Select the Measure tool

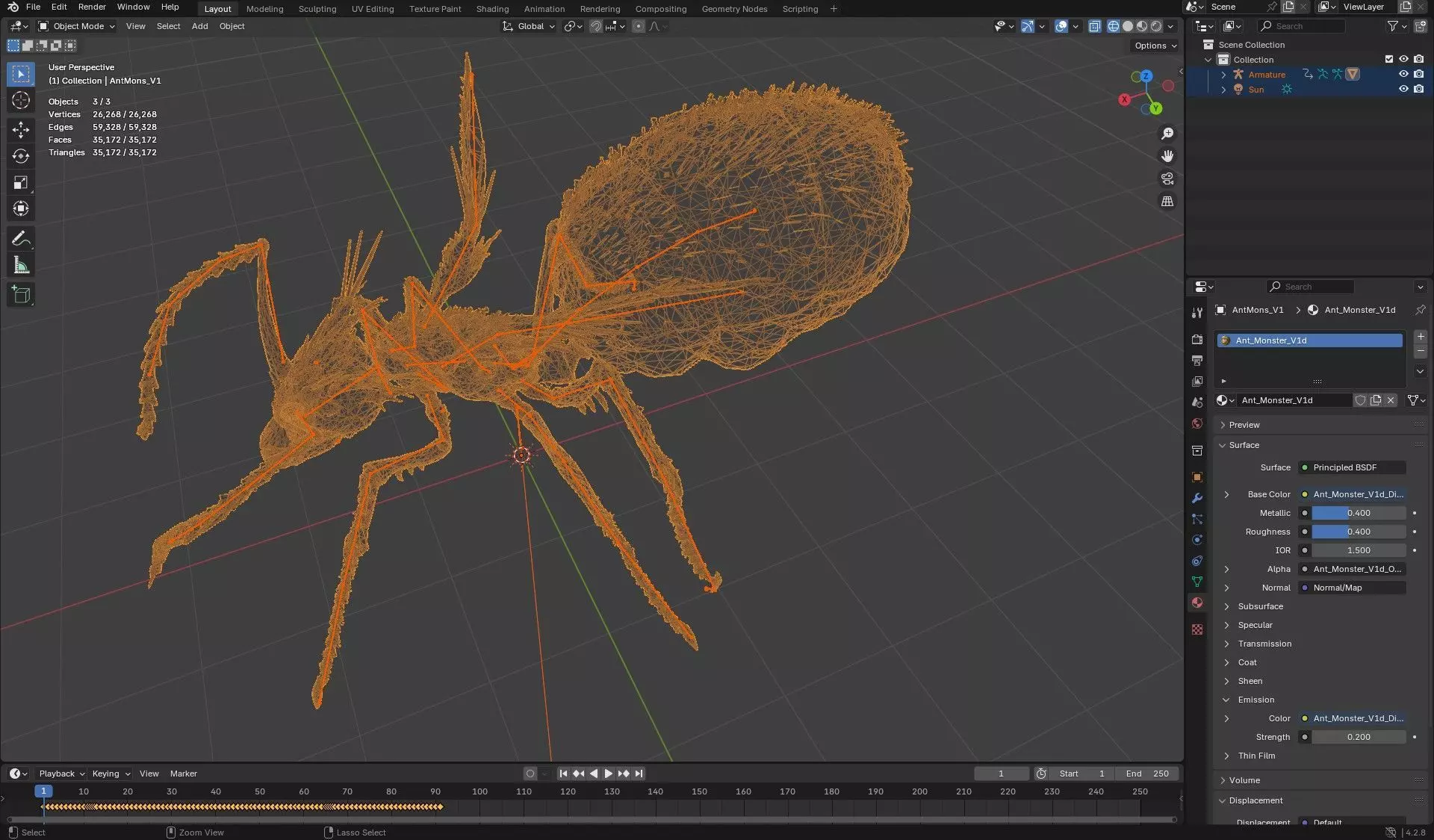pyautogui.click(x=21, y=265)
